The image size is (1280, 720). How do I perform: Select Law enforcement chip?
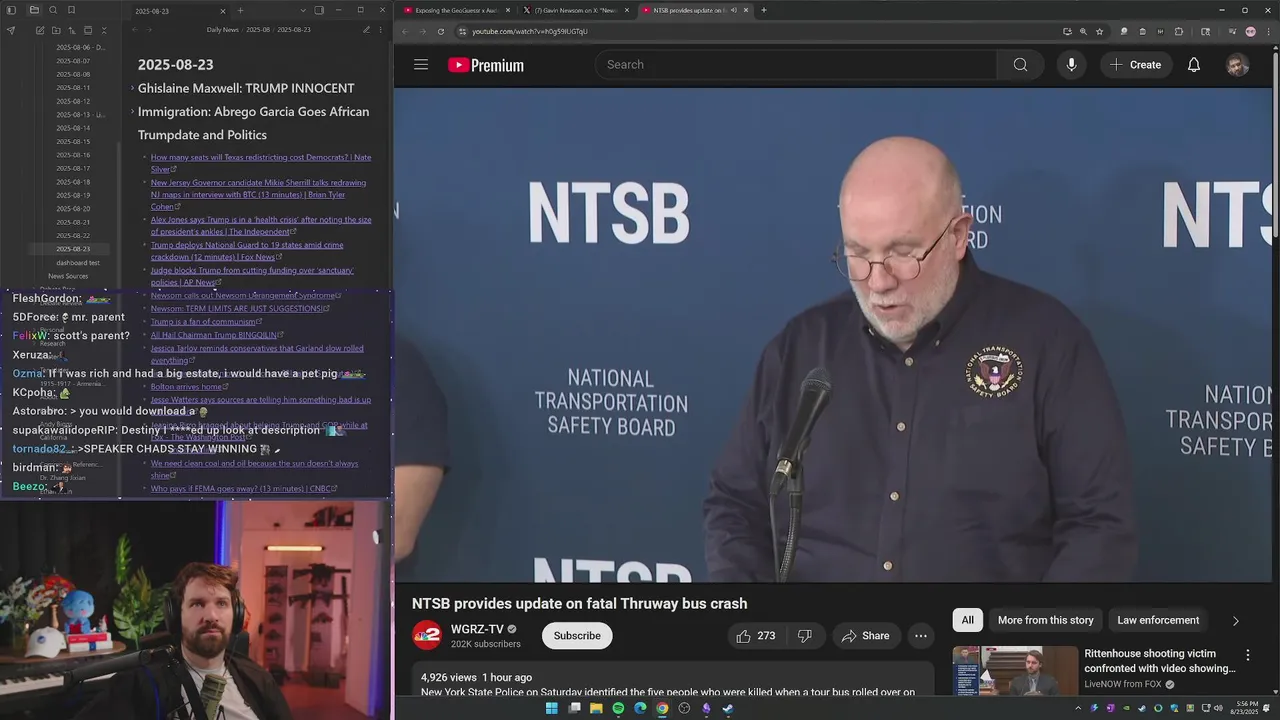click(x=1158, y=620)
